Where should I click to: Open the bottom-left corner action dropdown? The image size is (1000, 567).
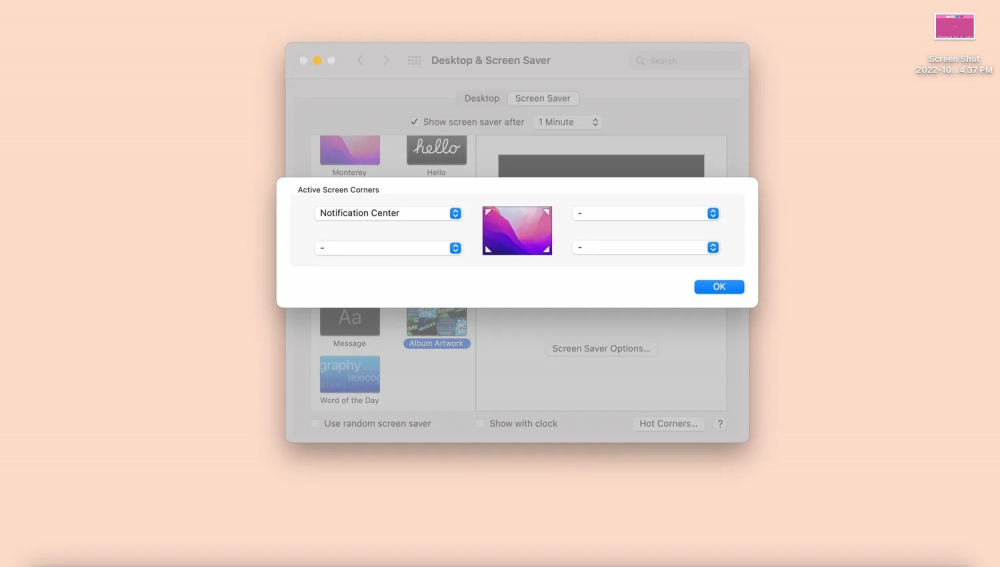click(x=388, y=248)
